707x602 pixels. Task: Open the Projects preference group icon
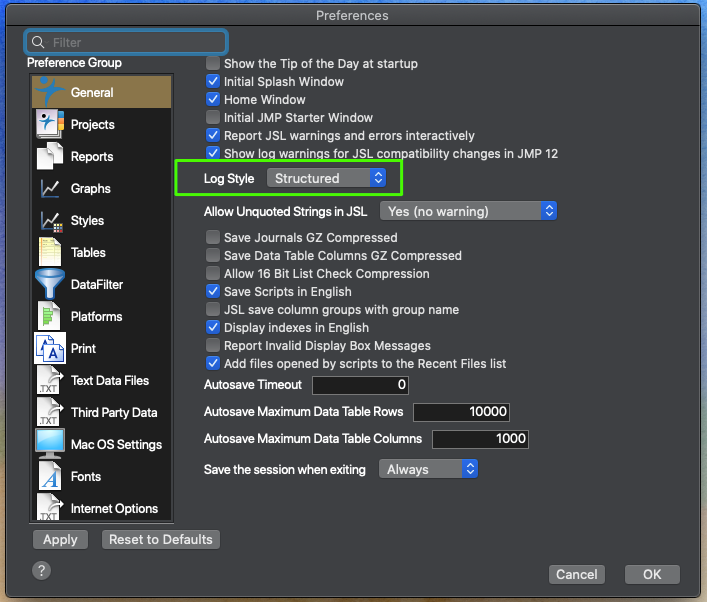50,124
